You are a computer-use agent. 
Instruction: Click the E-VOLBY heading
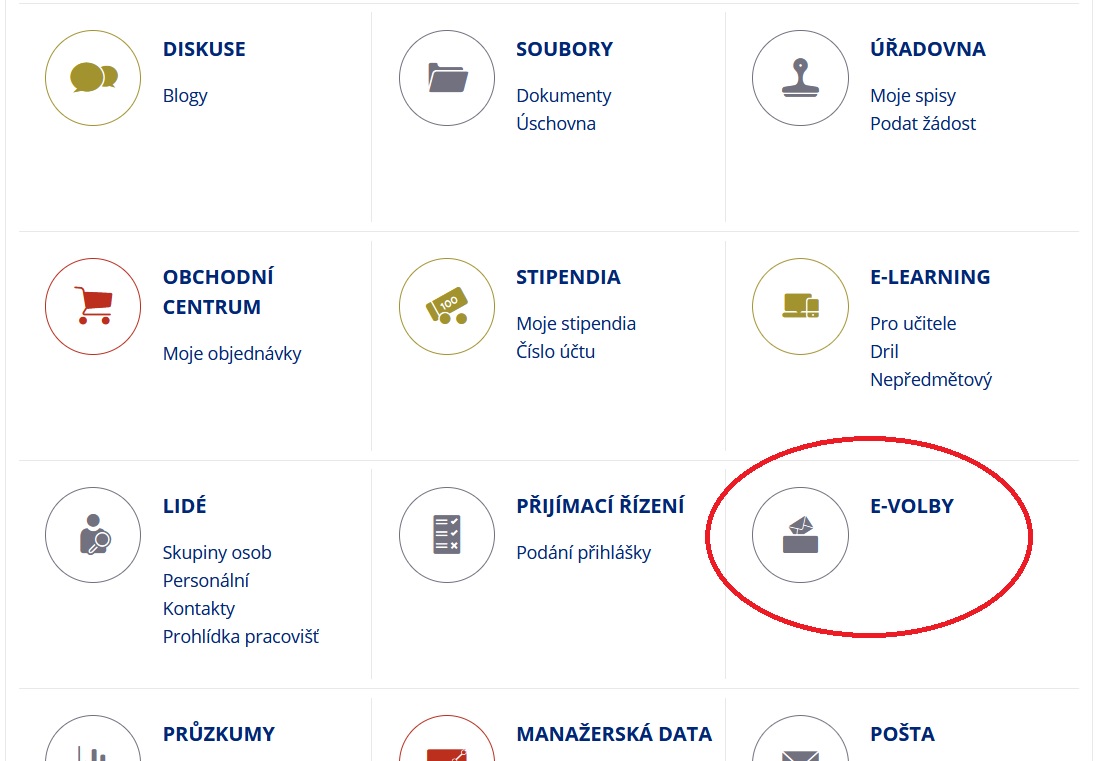point(911,506)
